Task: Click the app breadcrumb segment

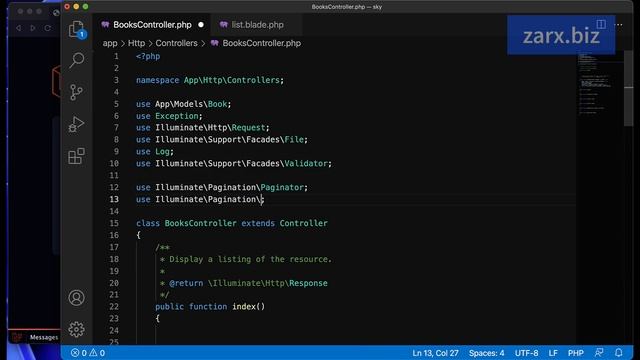Action: [x=110, y=43]
